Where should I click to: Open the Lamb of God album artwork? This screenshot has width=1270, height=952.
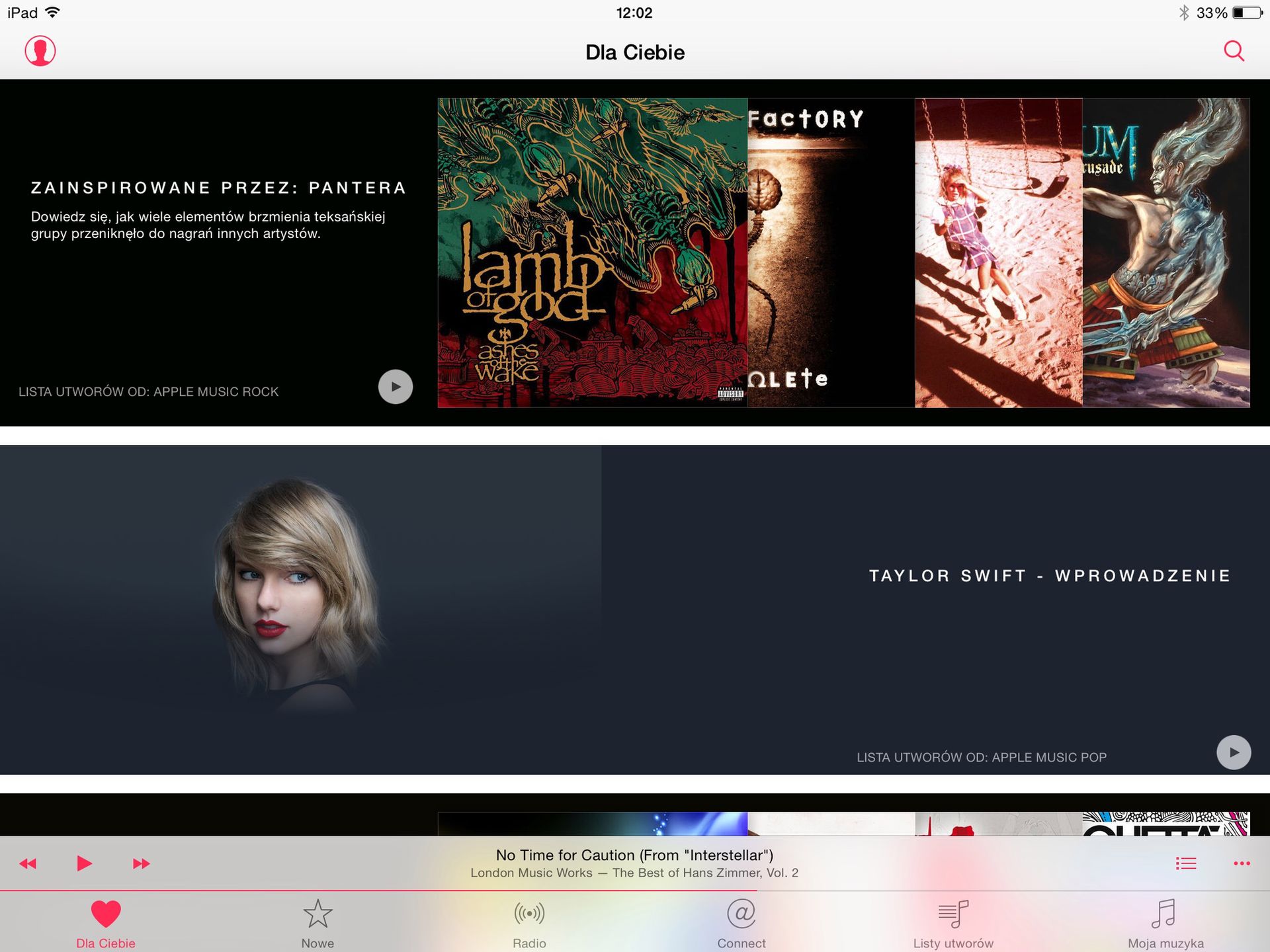591,251
